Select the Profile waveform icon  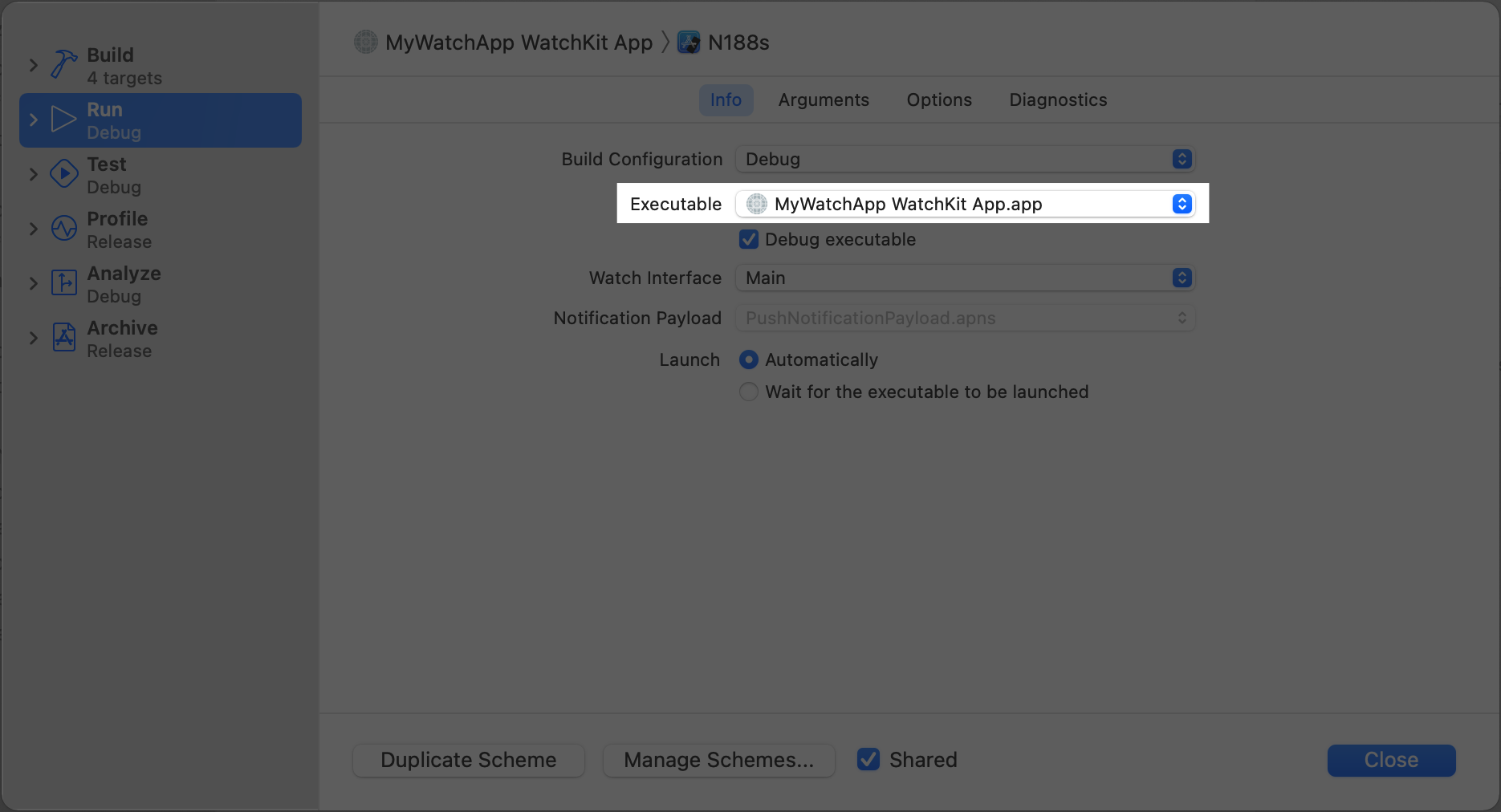tap(64, 229)
